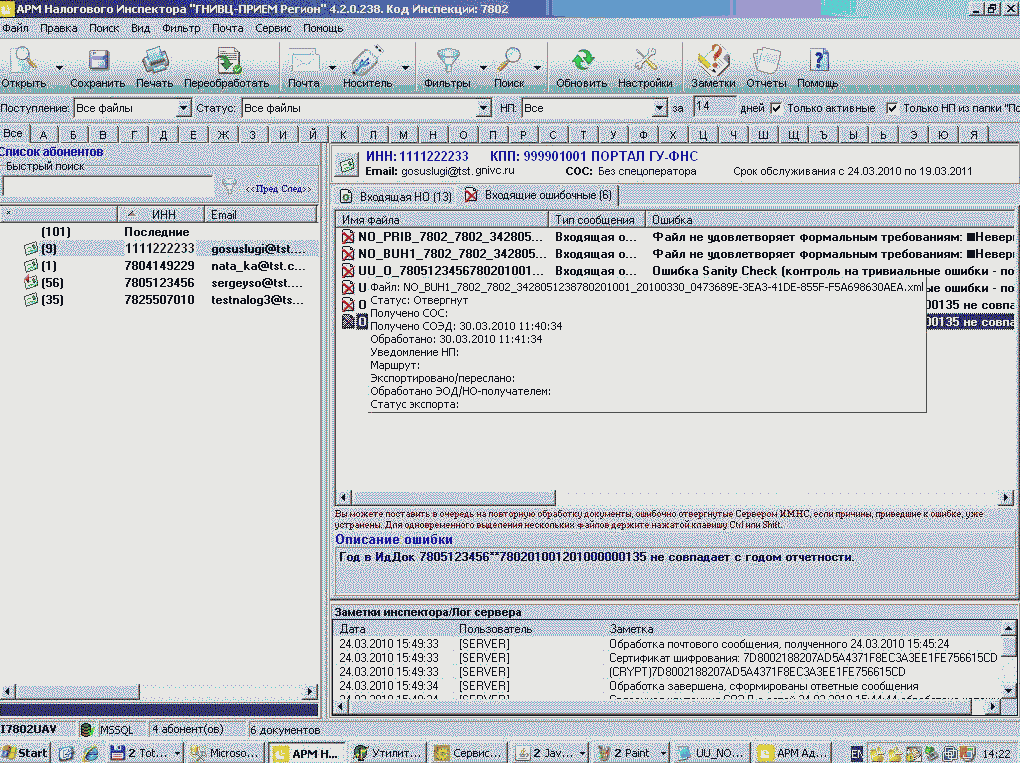This screenshot has height=763, width=1020.
Task: Click the Windows Start button
Action: click(x=25, y=752)
